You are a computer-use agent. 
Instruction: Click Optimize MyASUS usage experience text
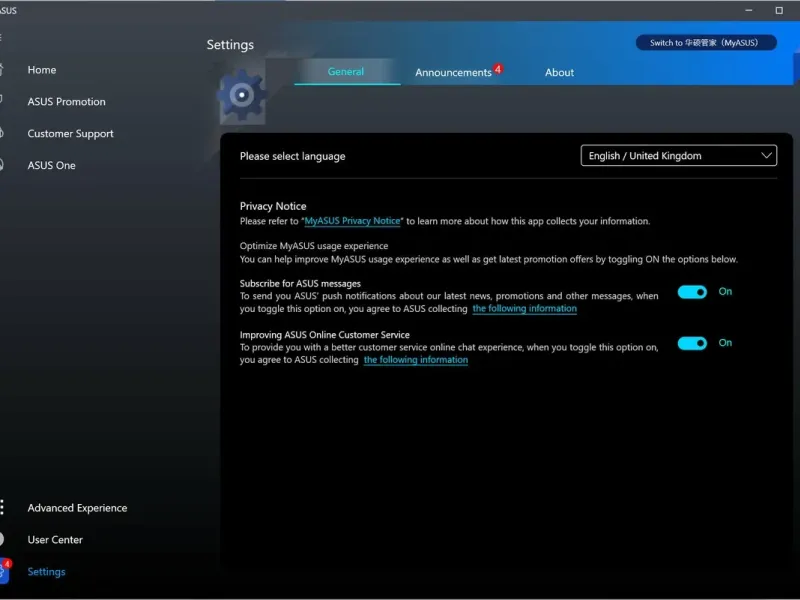(314, 246)
